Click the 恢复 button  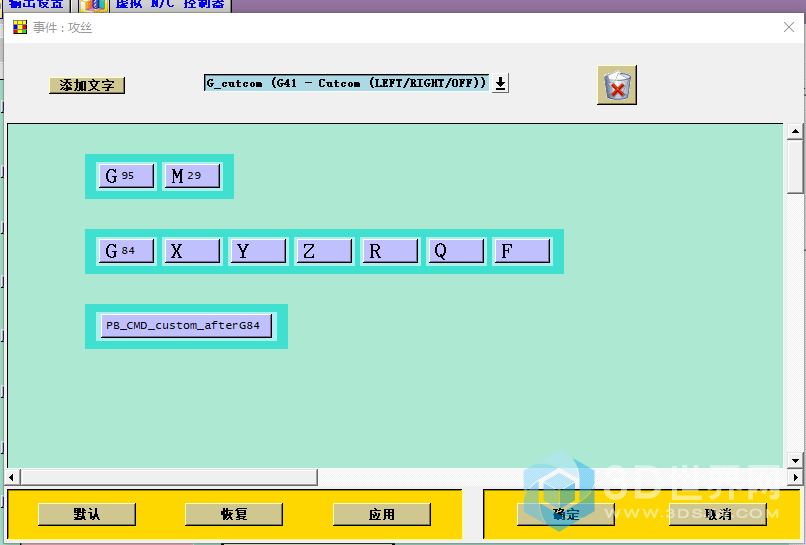[234, 514]
